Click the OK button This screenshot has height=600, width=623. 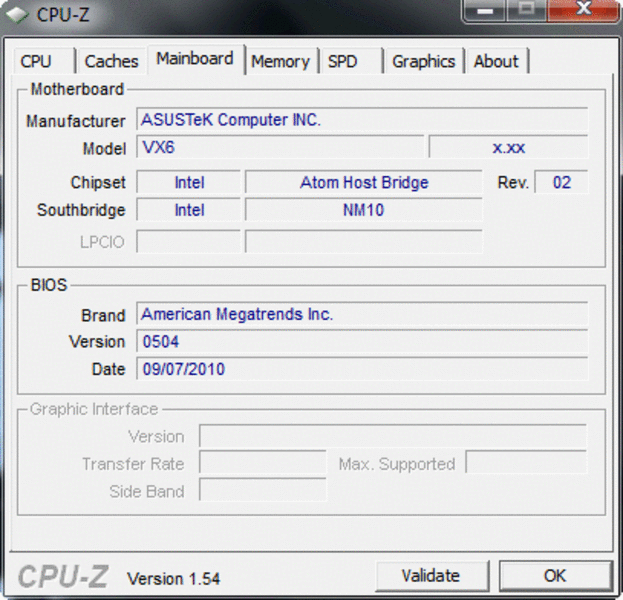coord(555,576)
